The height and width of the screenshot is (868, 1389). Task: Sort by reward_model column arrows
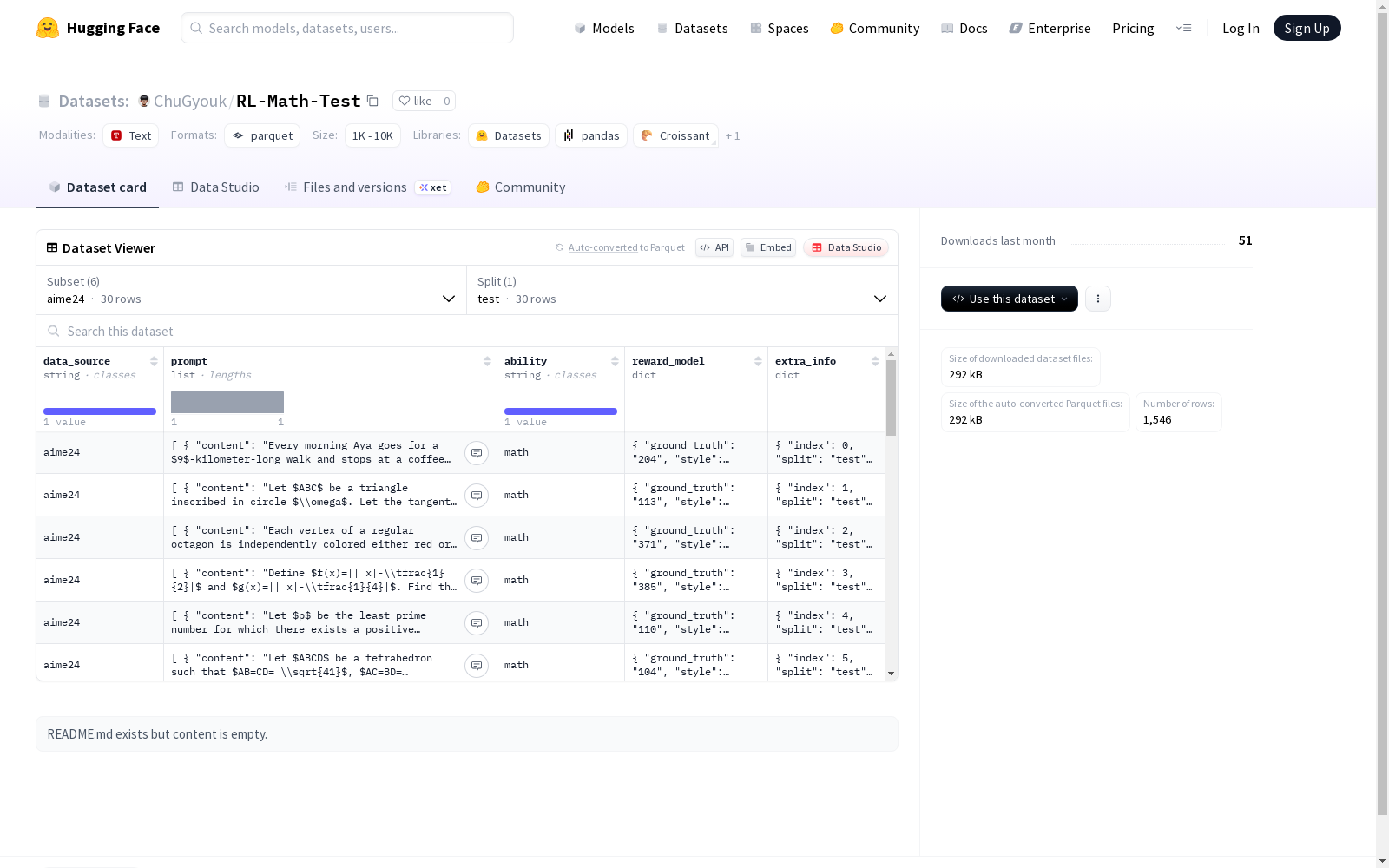point(758,361)
